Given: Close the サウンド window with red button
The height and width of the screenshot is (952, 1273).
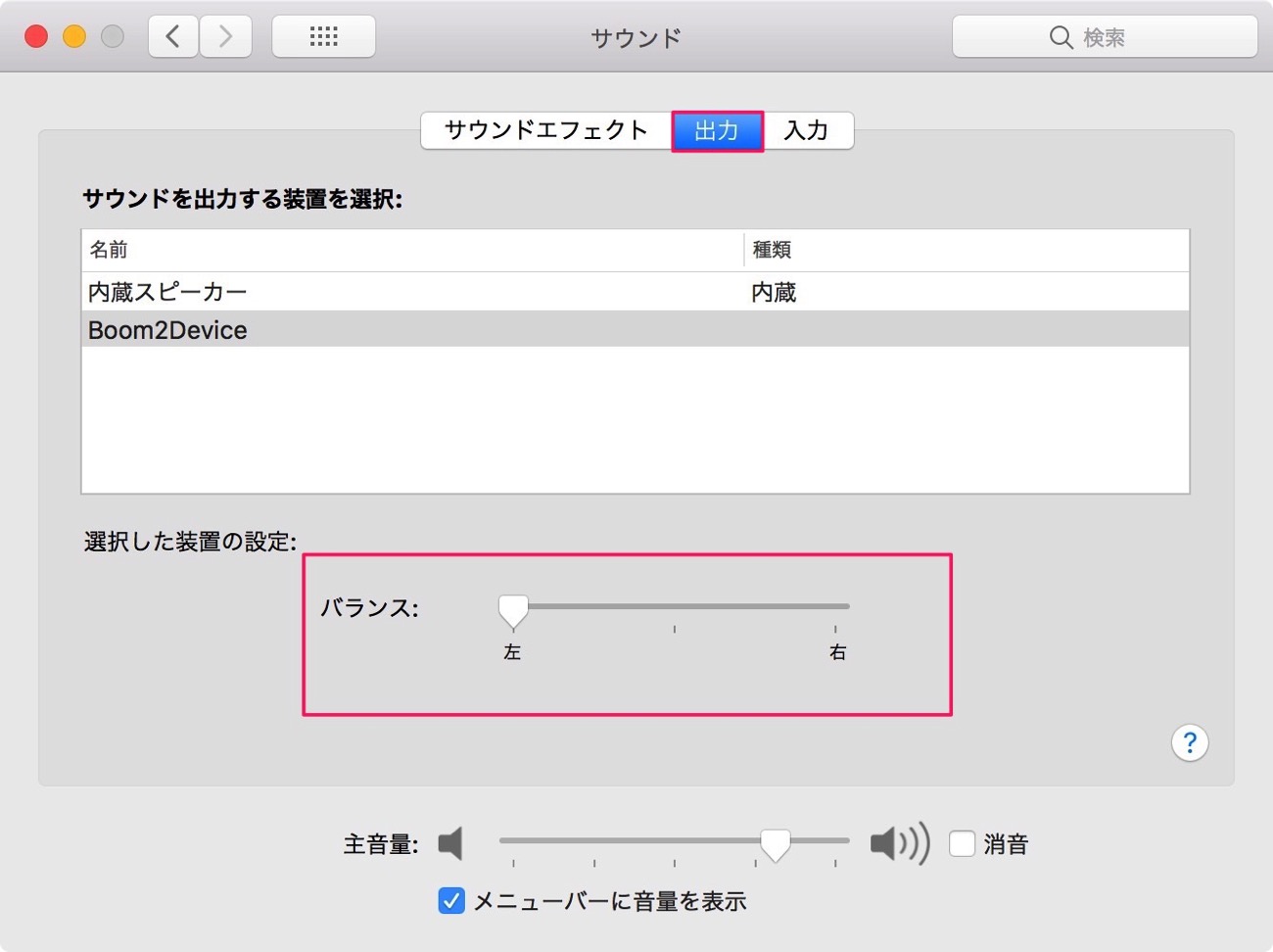Looking at the screenshot, I should click(36, 37).
